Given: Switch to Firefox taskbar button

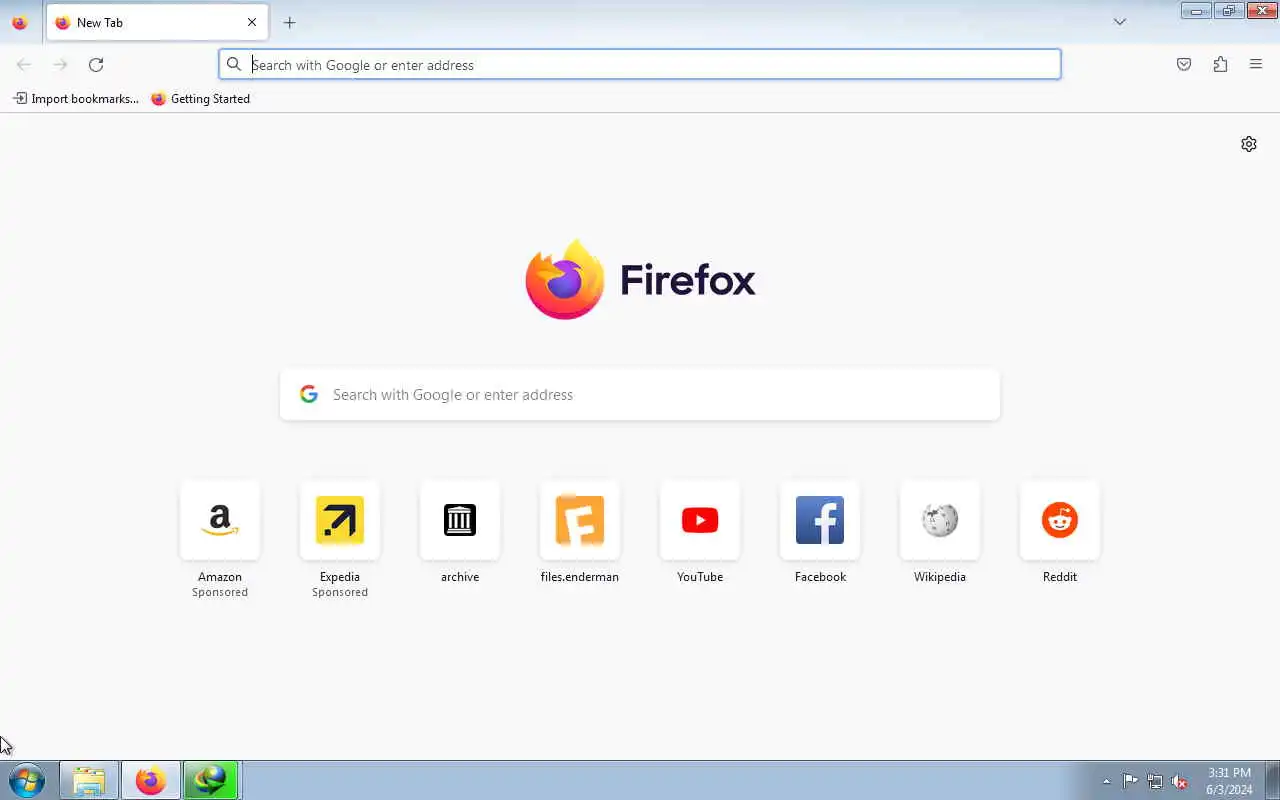Looking at the screenshot, I should pyautogui.click(x=151, y=780).
